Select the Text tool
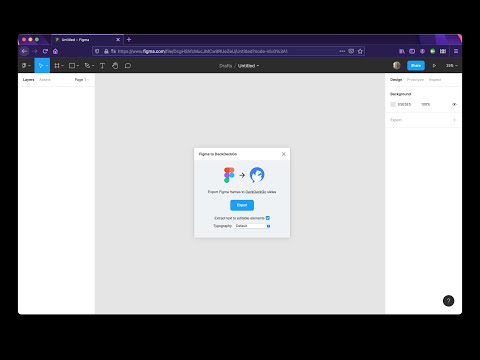The height and width of the screenshot is (360, 480). pos(102,66)
